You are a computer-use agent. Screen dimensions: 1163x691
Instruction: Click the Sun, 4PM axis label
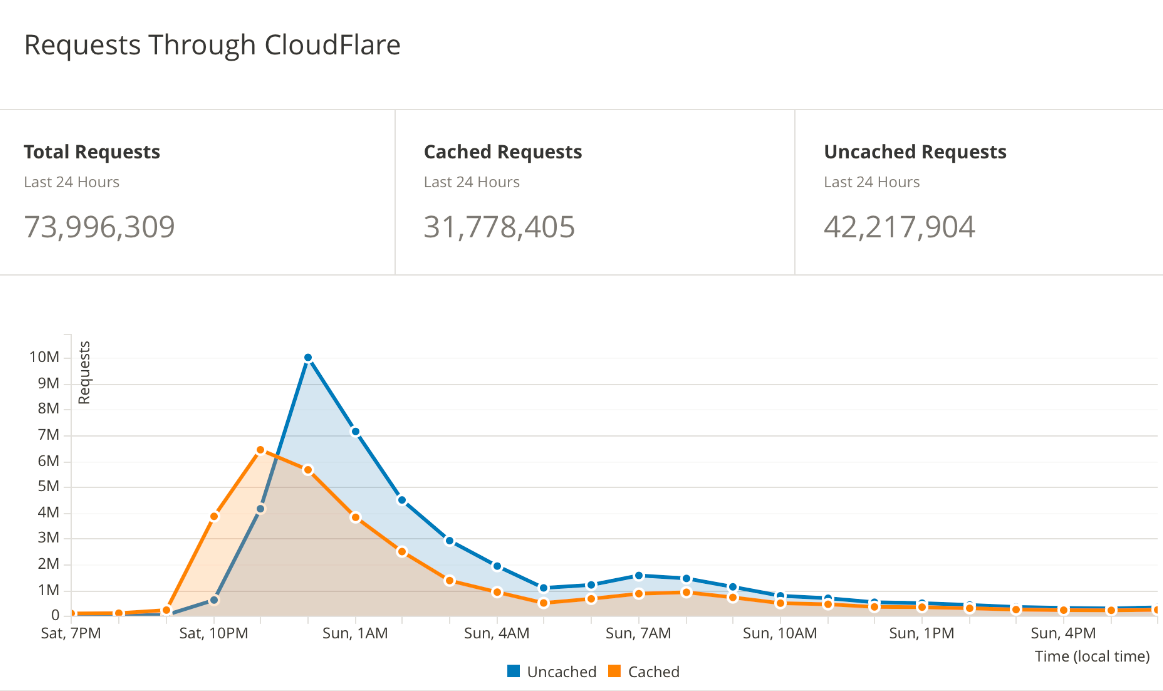tap(1064, 634)
